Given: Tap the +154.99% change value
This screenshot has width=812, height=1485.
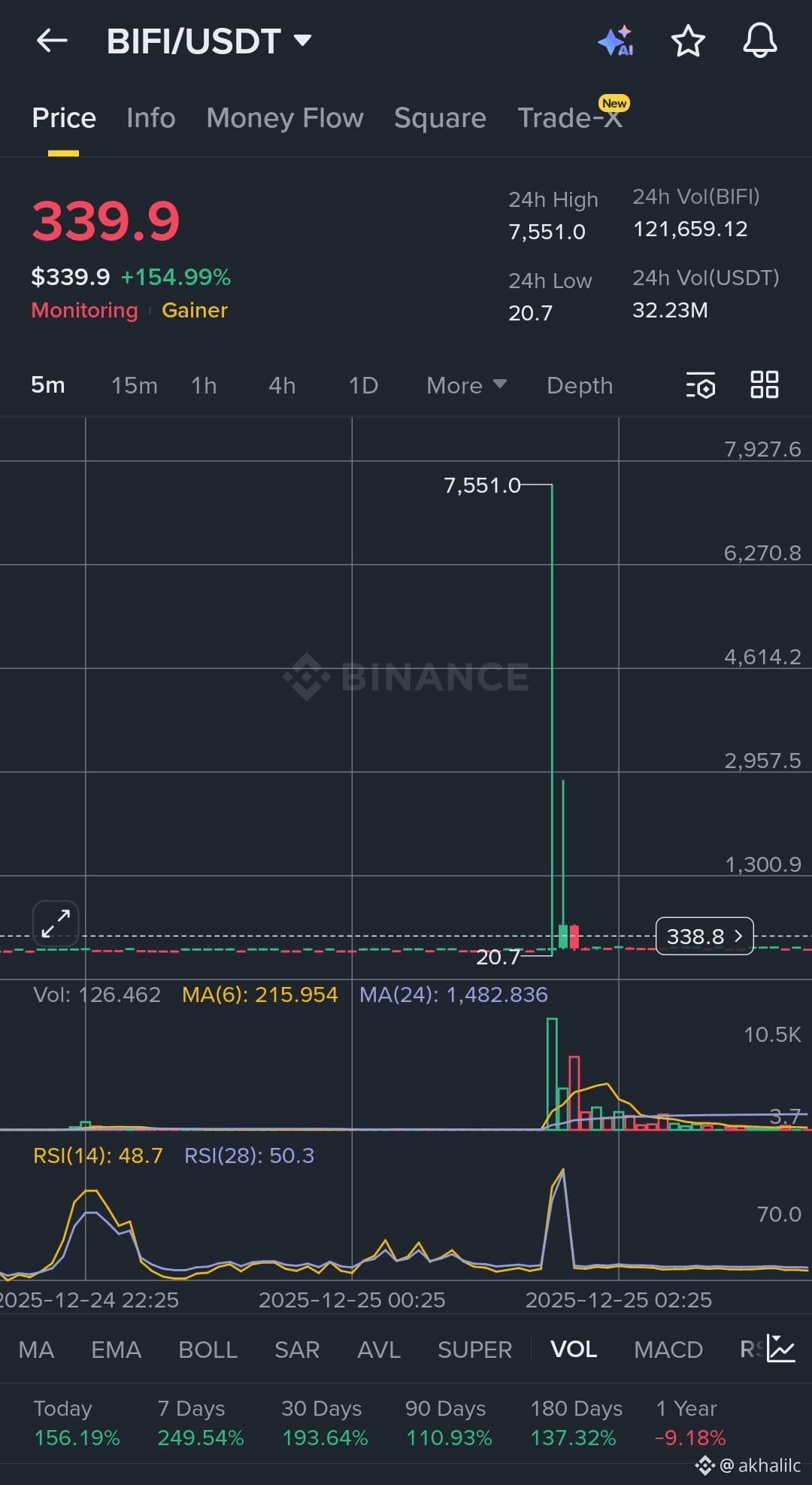Looking at the screenshot, I should [x=176, y=277].
